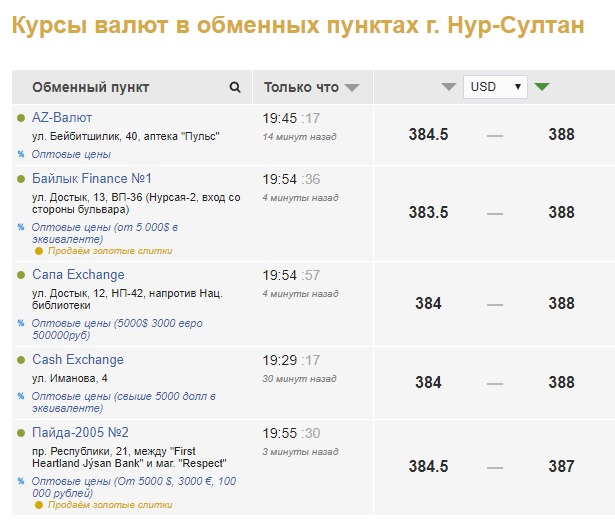
Task: Click percent icon for Байлык Finance wholesale
Action: pos(21,228)
